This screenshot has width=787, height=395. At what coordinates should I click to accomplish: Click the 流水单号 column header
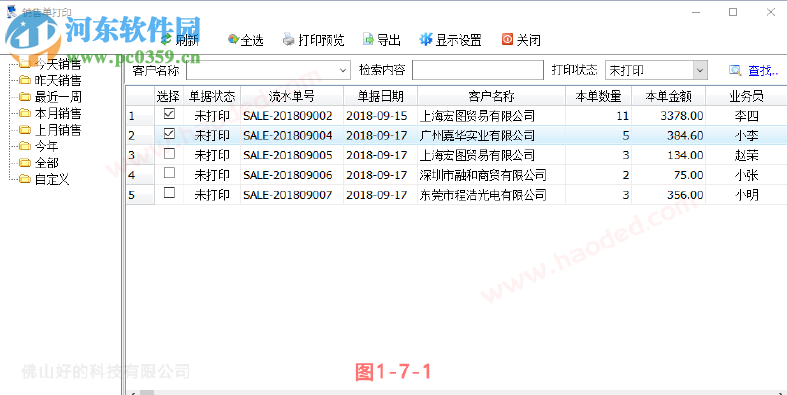point(292,96)
